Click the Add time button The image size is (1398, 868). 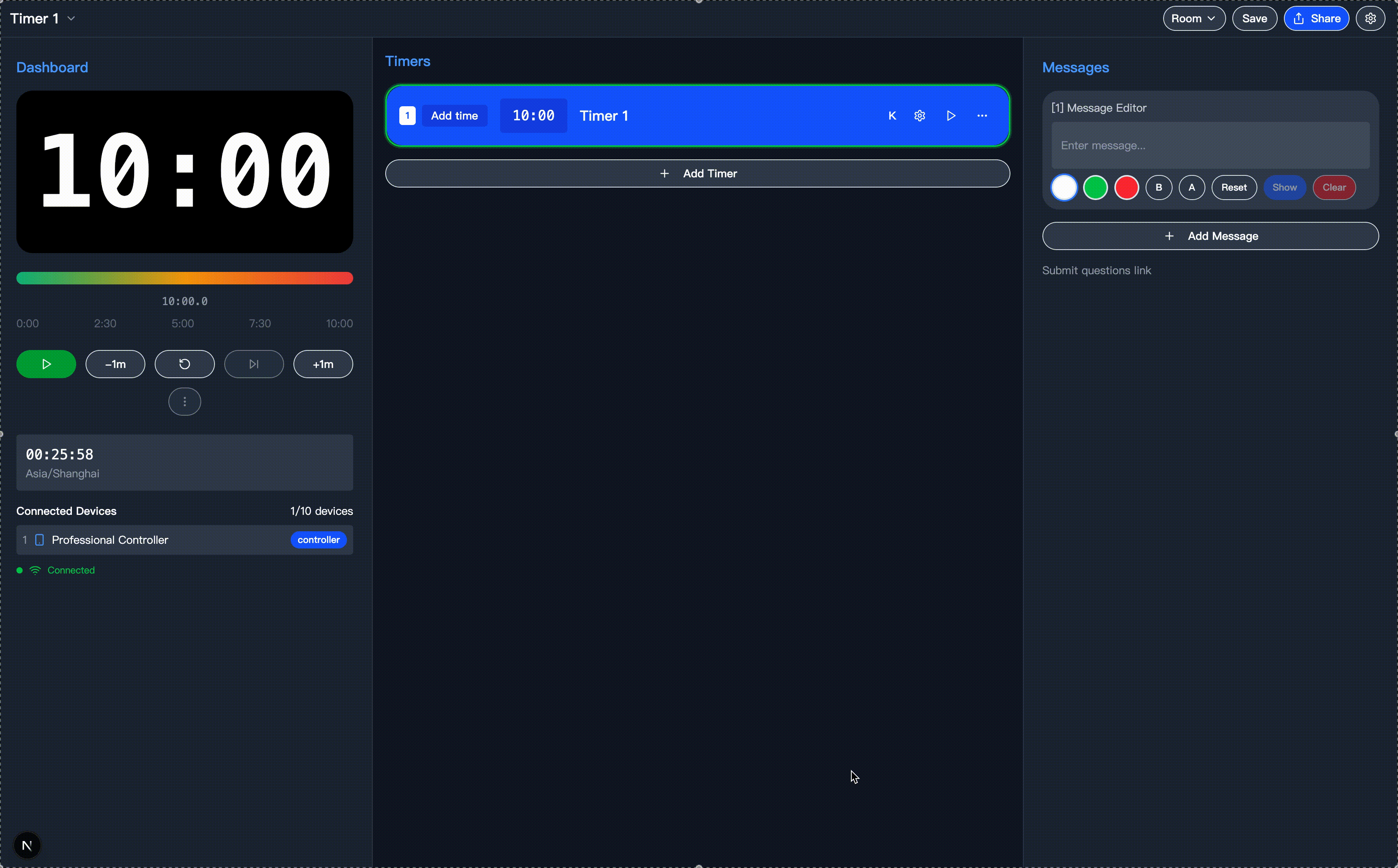point(454,116)
